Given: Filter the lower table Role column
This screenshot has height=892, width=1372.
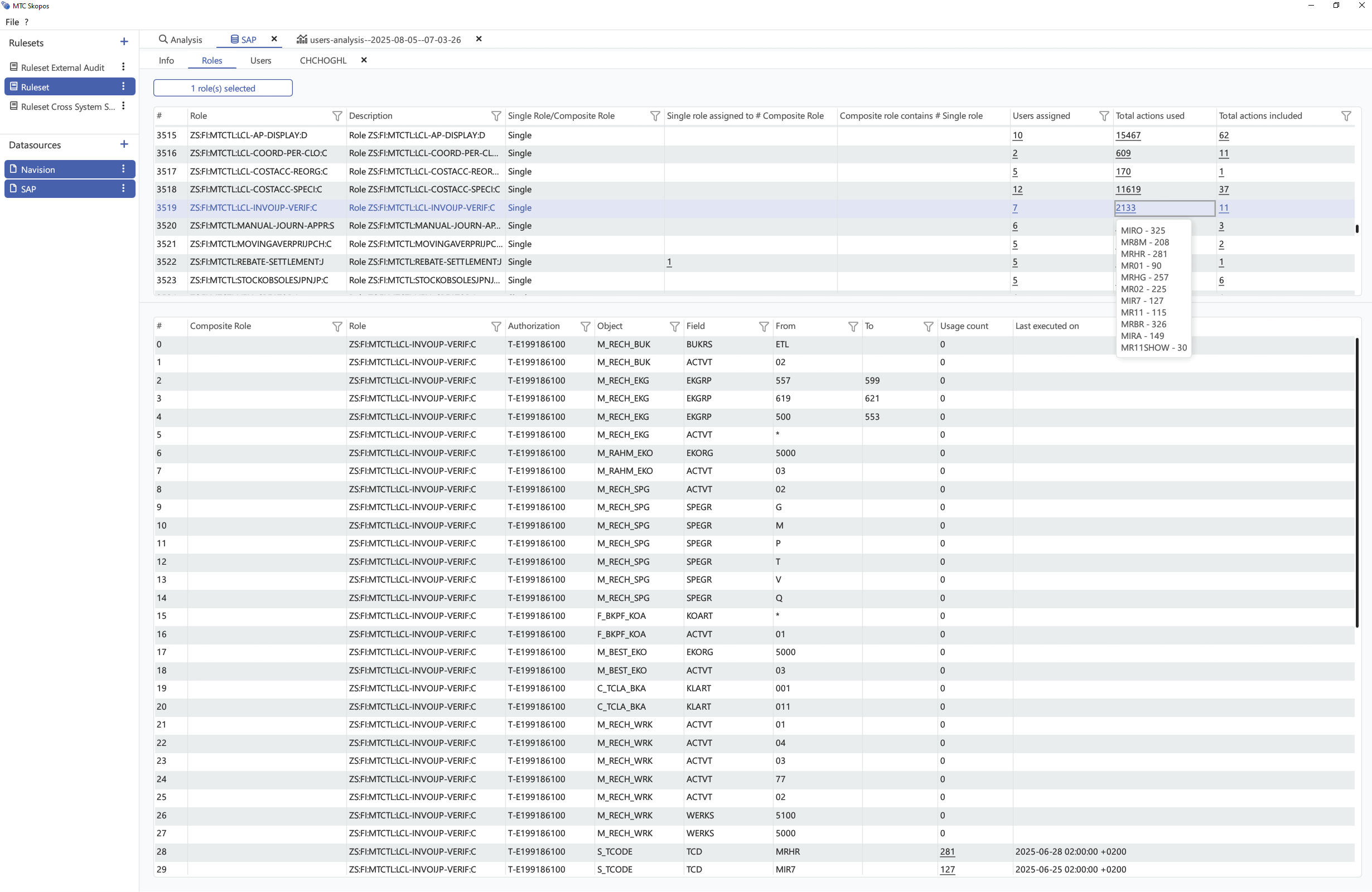Looking at the screenshot, I should 496,327.
